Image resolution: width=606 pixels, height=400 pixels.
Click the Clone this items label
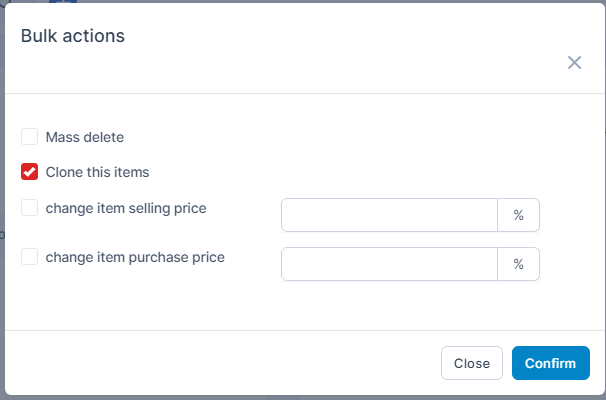pyautogui.click(x=97, y=172)
